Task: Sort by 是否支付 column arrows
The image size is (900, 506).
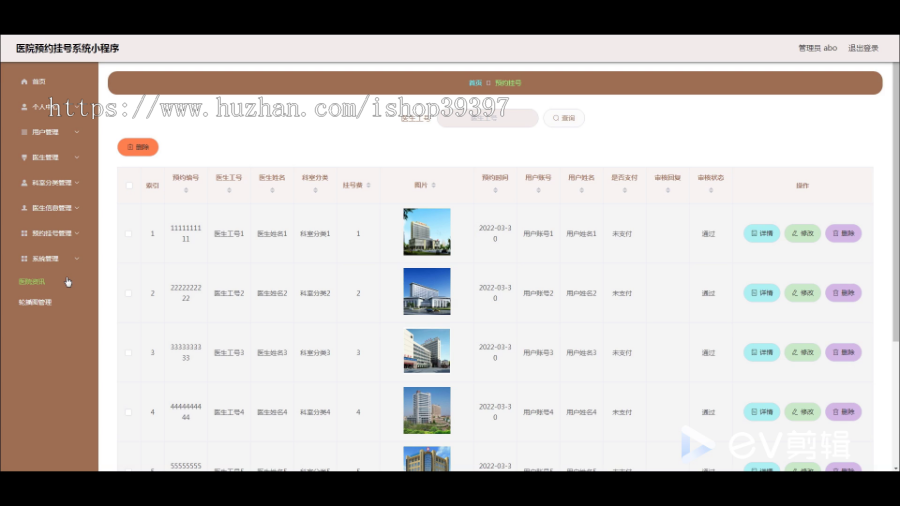Action: (x=624, y=190)
